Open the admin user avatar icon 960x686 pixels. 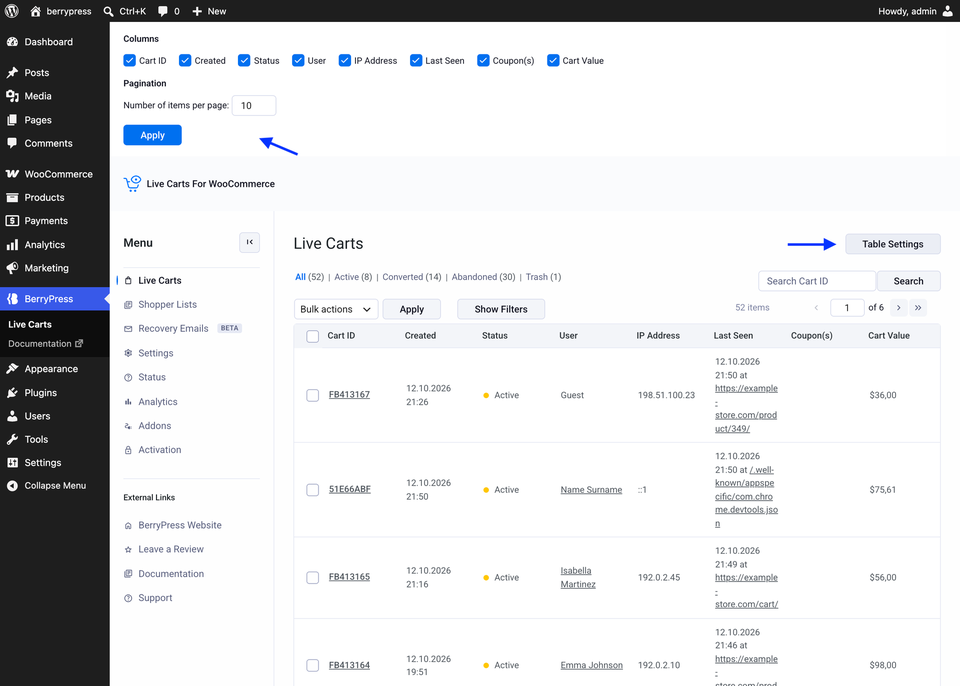947,11
